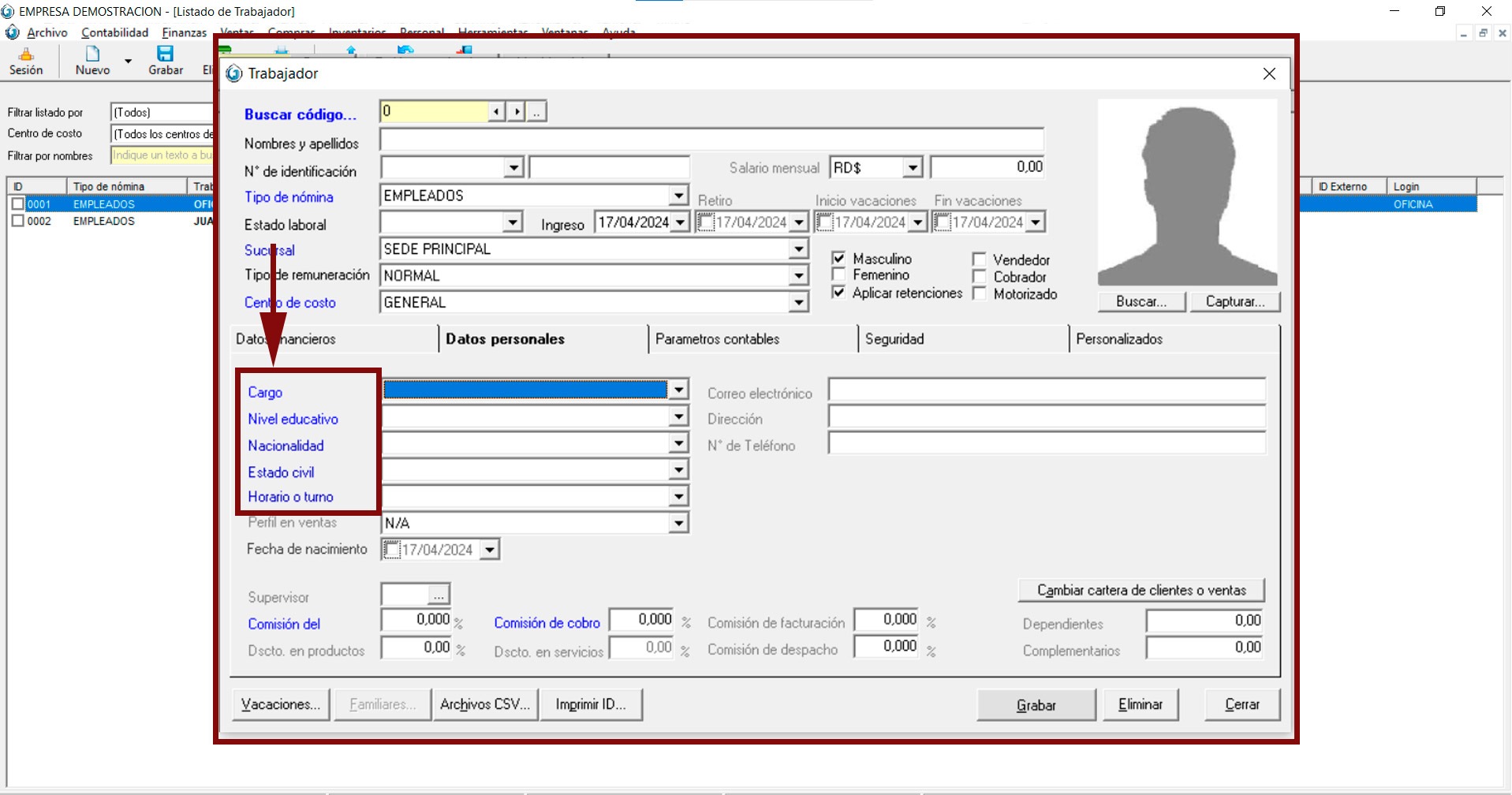Enable the Vendedor checkbox
The width and height of the screenshot is (1512, 795).
(x=980, y=259)
